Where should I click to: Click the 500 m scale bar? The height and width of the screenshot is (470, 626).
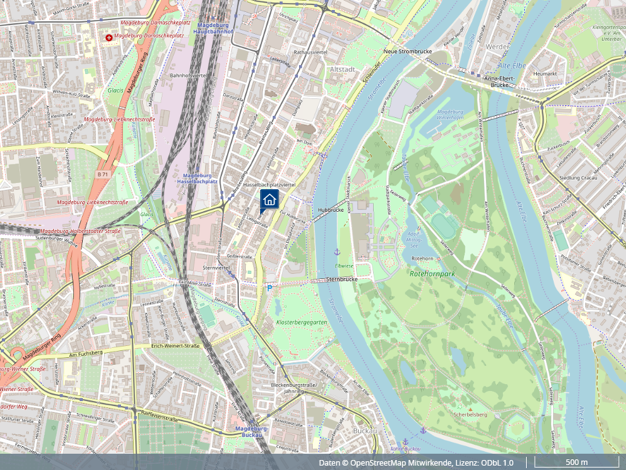(x=576, y=462)
